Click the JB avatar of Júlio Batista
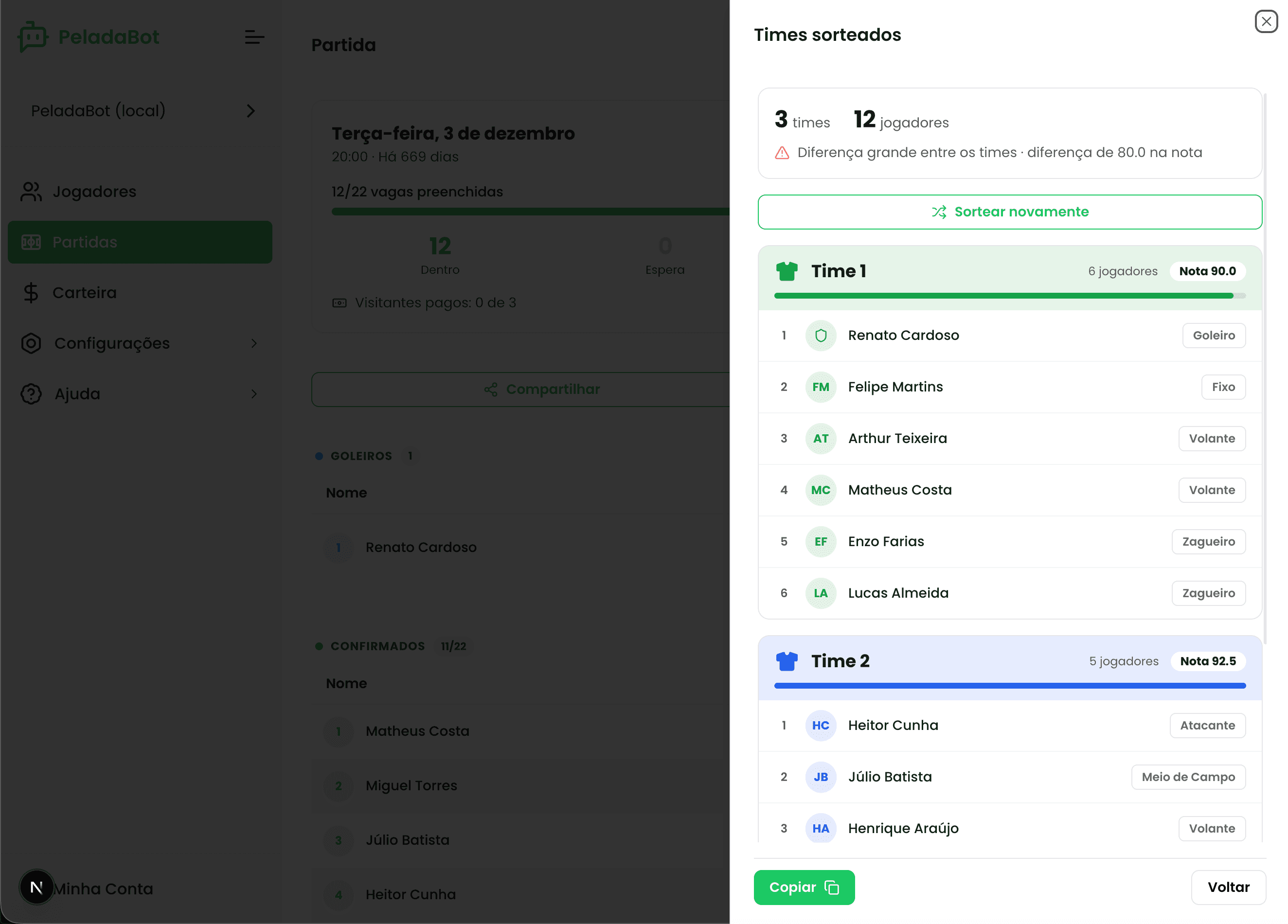The width and height of the screenshot is (1288, 924). click(x=821, y=778)
